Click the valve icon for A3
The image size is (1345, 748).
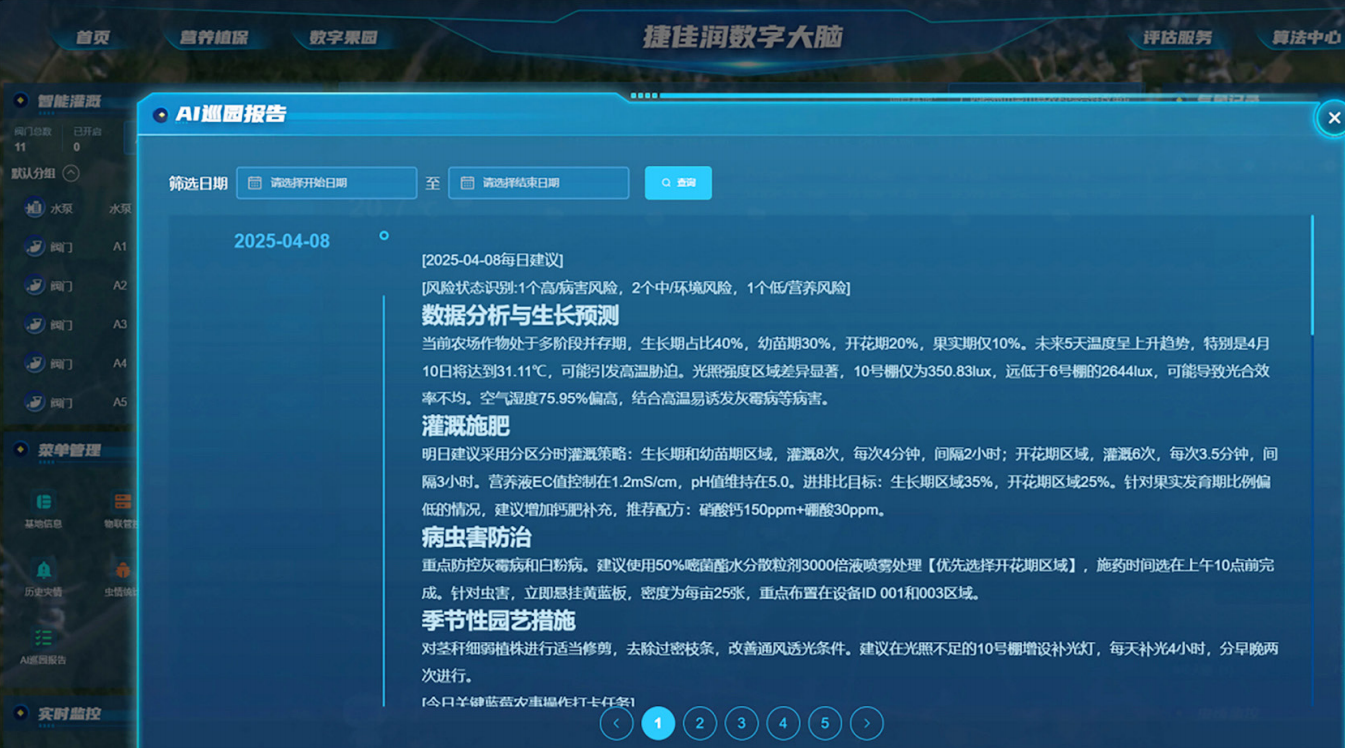pyautogui.click(x=35, y=325)
